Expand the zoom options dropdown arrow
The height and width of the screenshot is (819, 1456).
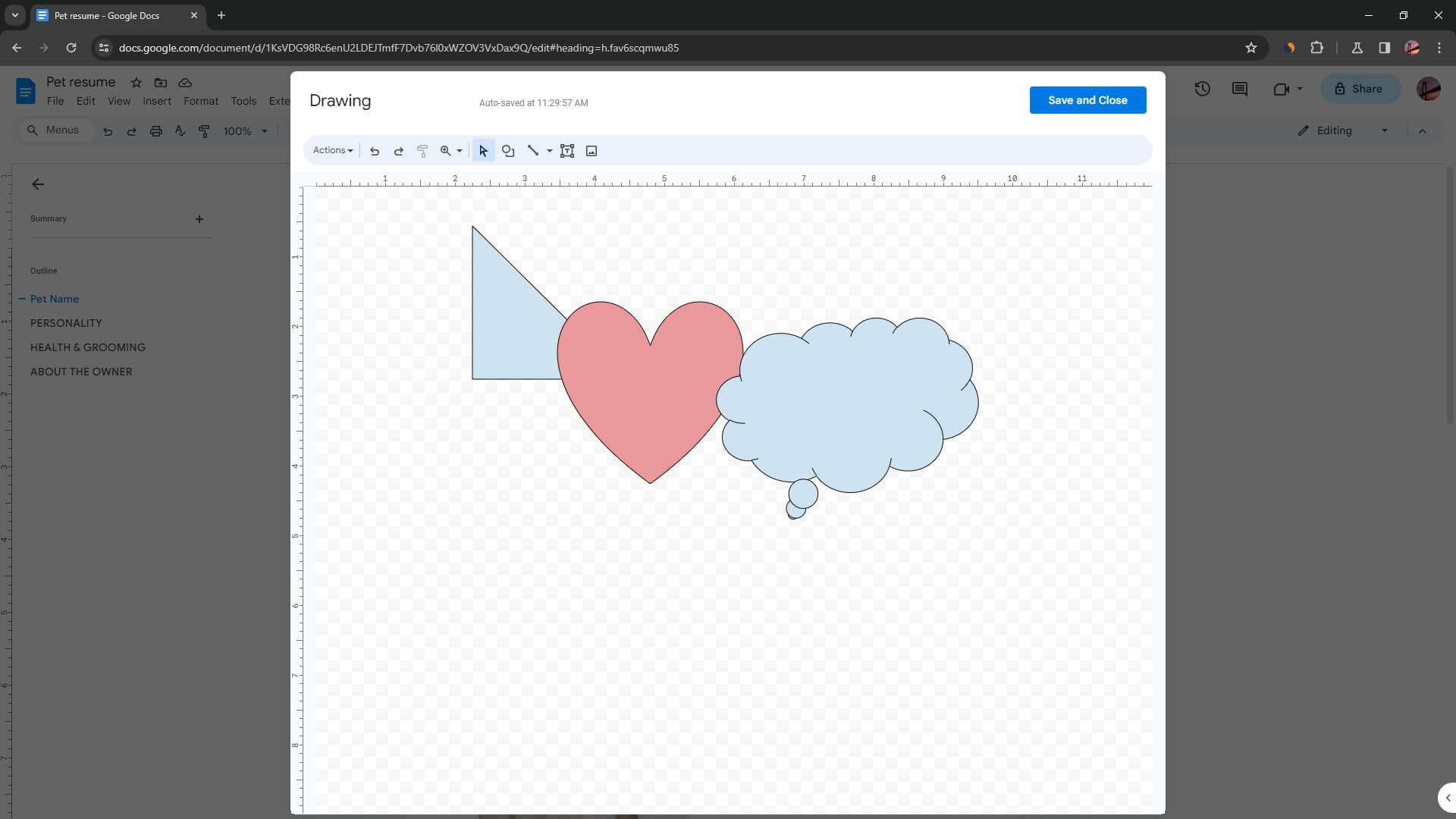pos(460,151)
